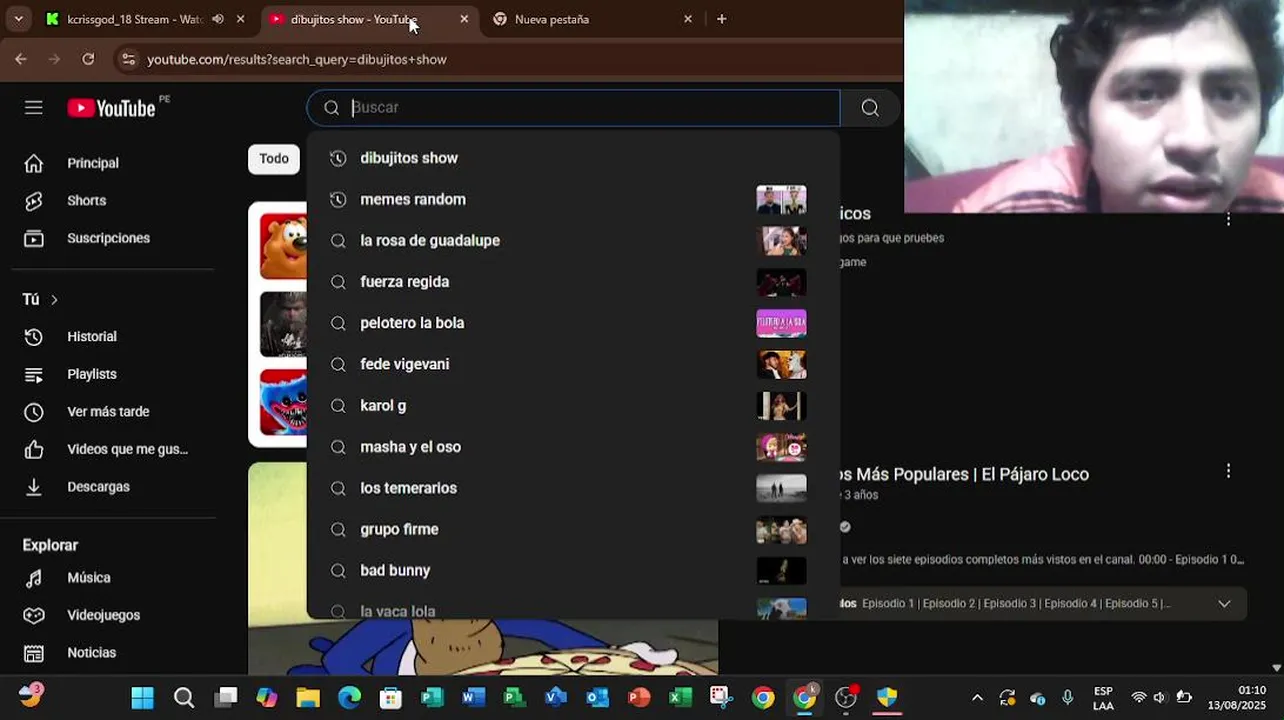Close the Nueva pestaña tab
Viewport: 1284px width, 720px height.
click(688, 19)
